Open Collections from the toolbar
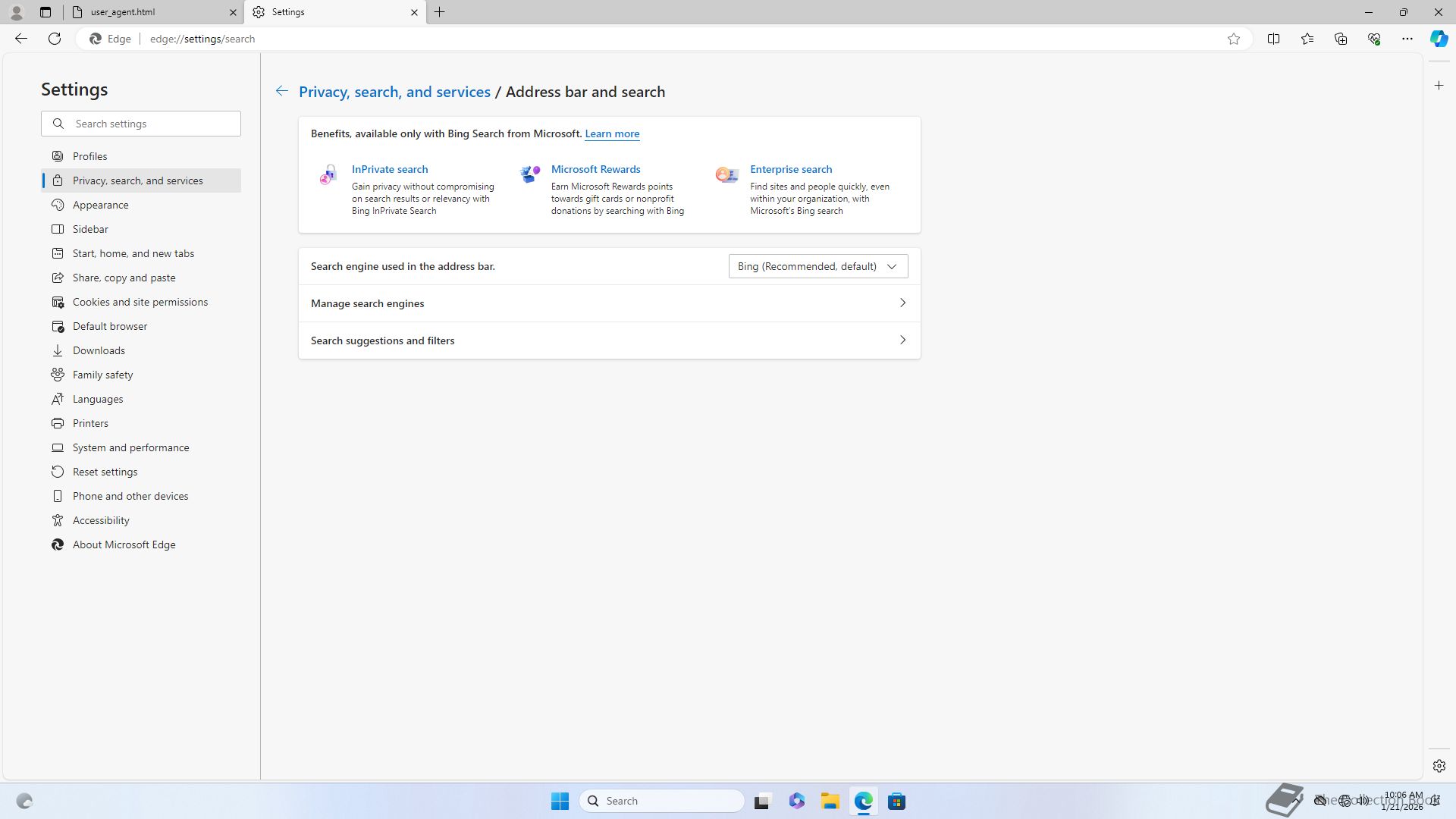1456x819 pixels. [x=1340, y=39]
